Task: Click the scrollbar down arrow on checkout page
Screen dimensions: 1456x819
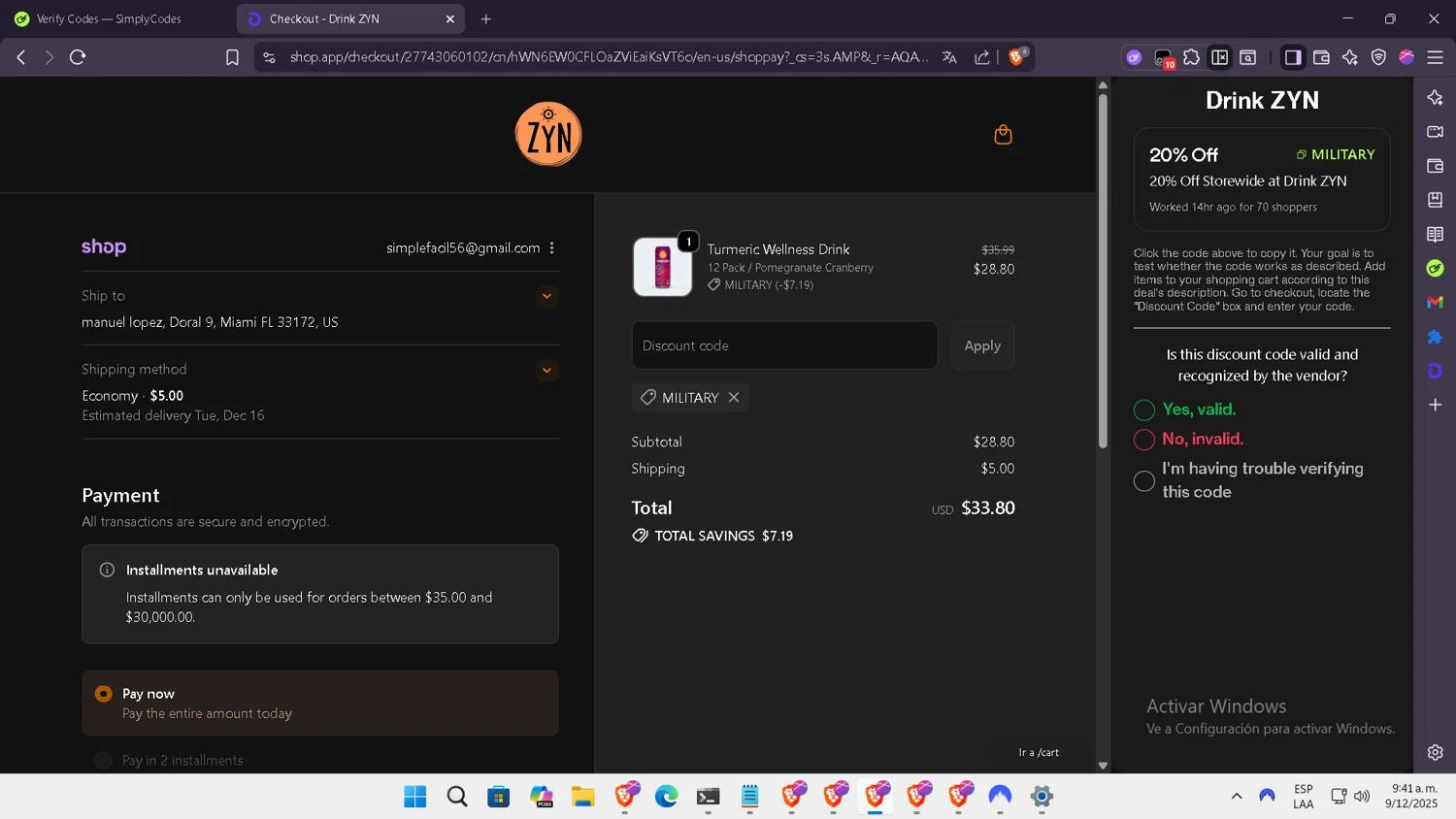Action: click(1103, 766)
